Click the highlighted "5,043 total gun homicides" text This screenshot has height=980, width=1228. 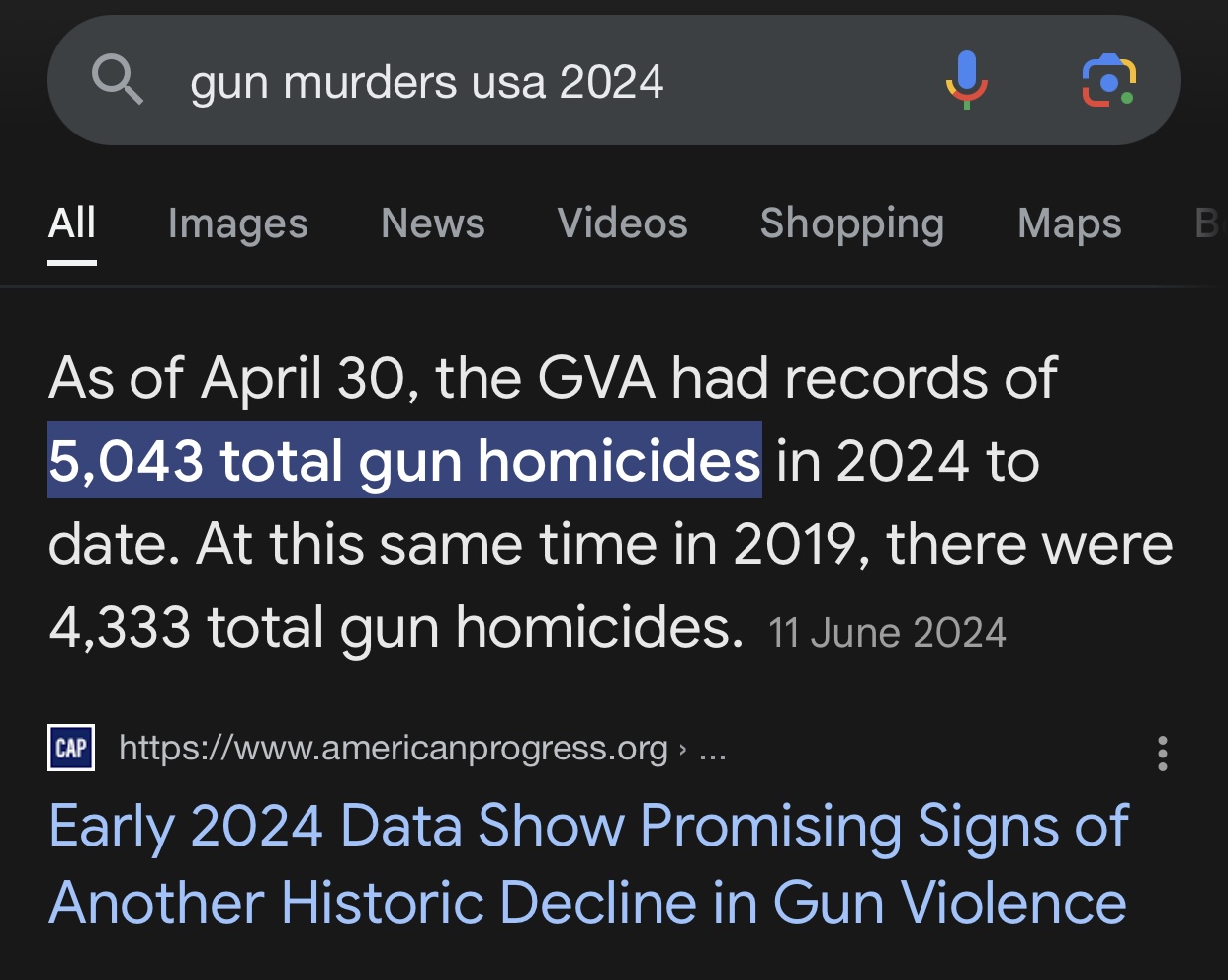click(x=404, y=461)
